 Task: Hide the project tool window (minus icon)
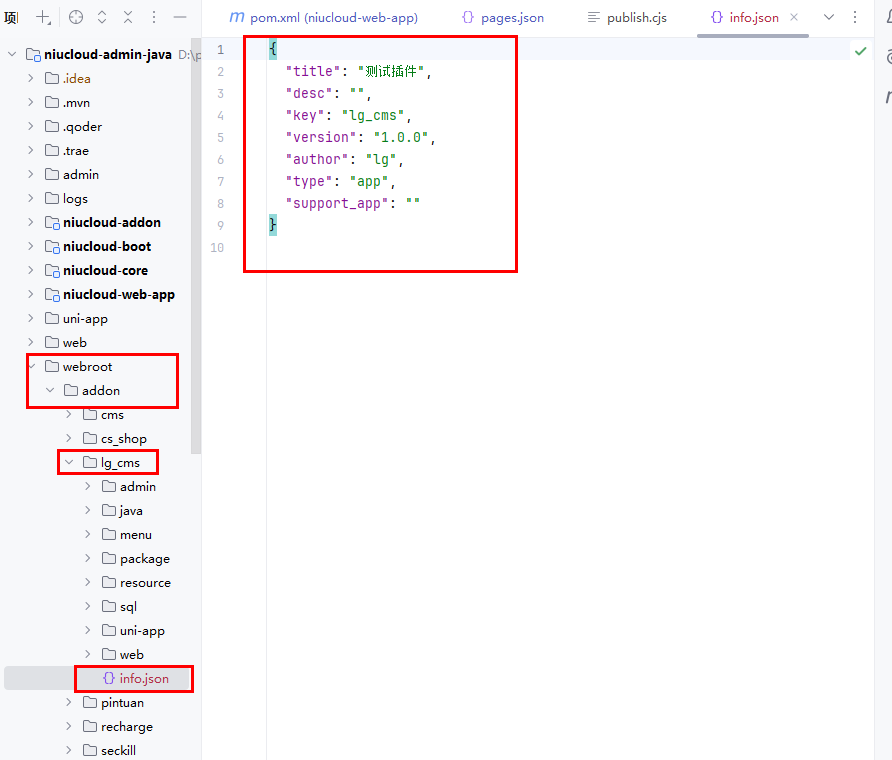click(180, 17)
